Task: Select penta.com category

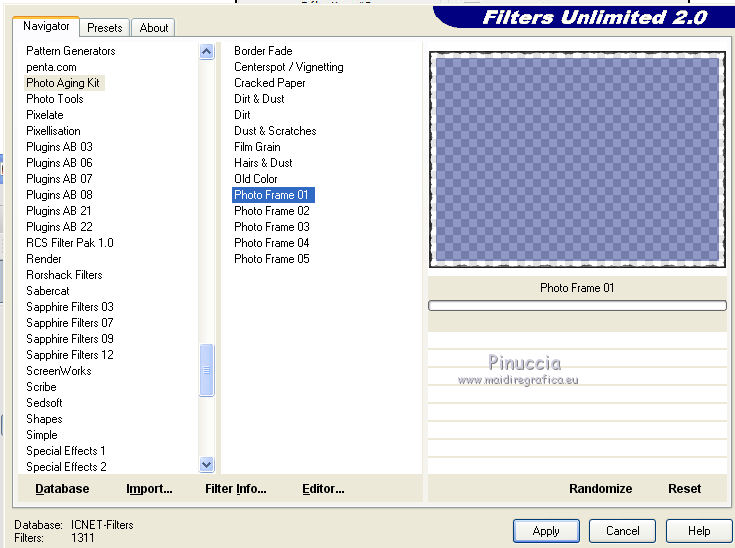Action: [x=51, y=67]
